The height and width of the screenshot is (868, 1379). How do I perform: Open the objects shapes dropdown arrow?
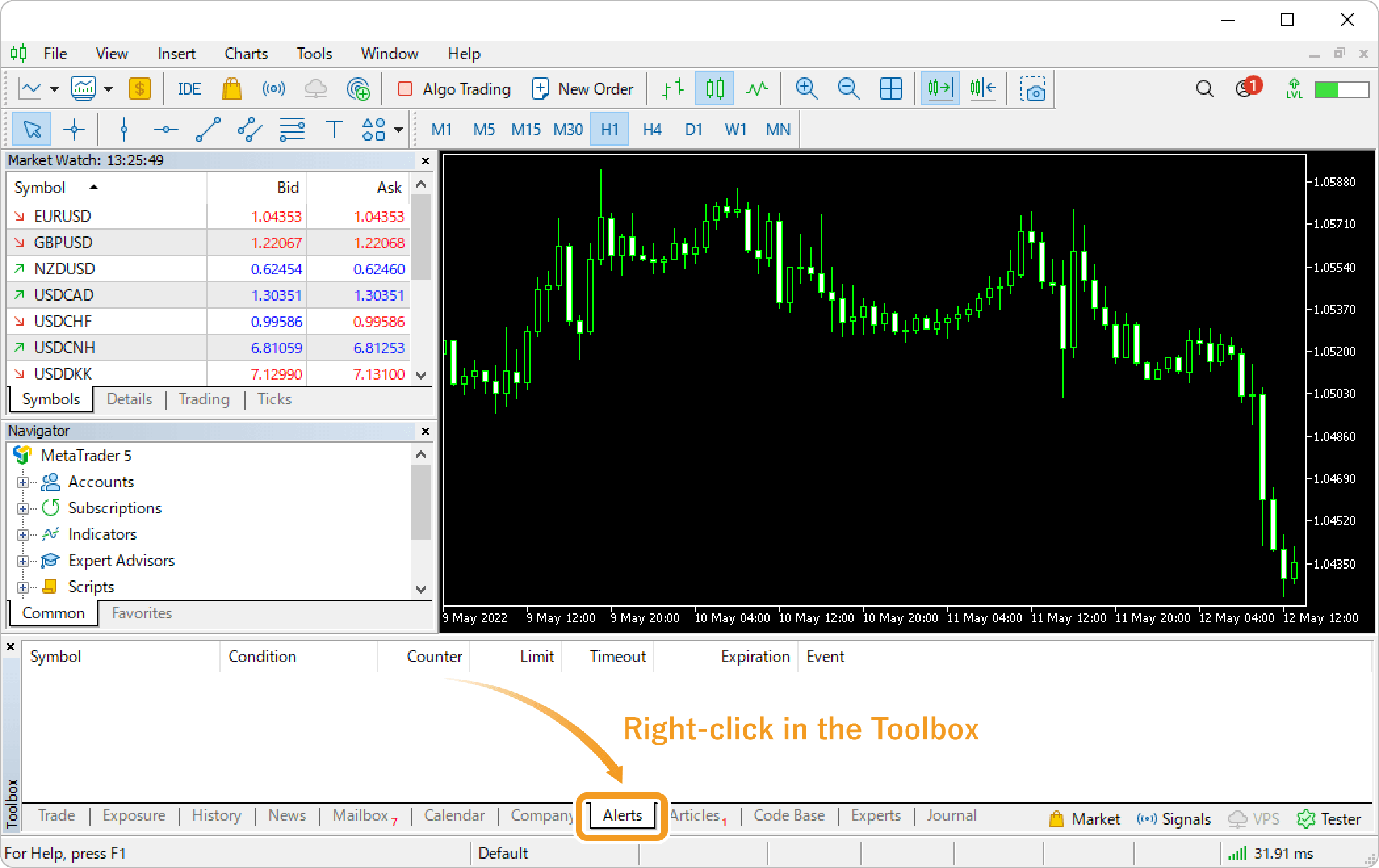(399, 129)
